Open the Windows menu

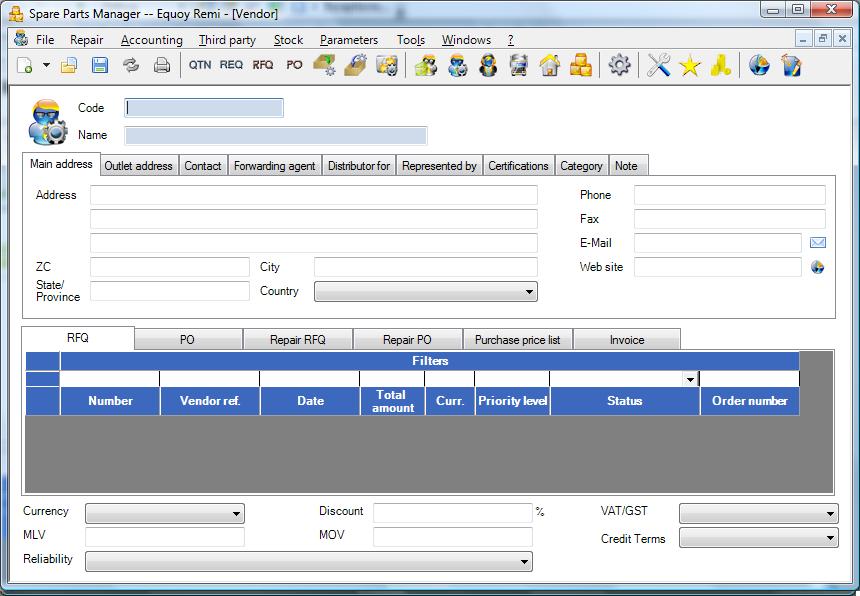pos(466,40)
